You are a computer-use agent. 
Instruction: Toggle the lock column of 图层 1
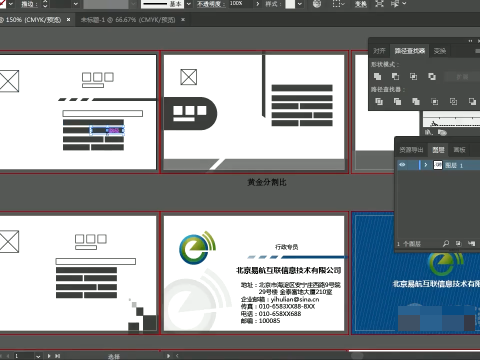coord(413,165)
